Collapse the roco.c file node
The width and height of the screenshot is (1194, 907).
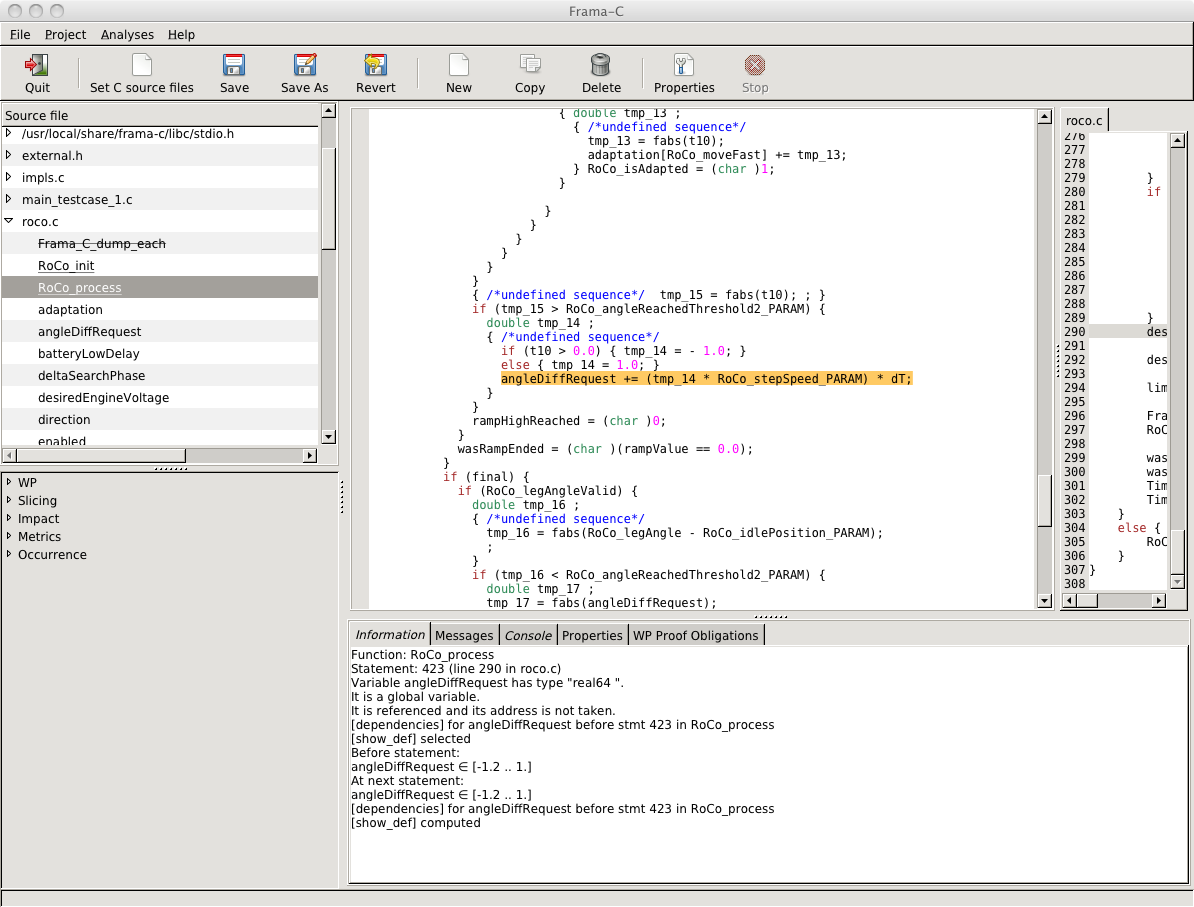coord(9,222)
